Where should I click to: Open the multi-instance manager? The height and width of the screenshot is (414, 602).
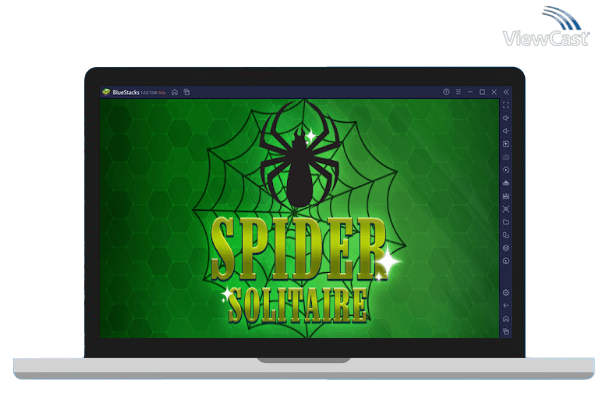point(506,235)
